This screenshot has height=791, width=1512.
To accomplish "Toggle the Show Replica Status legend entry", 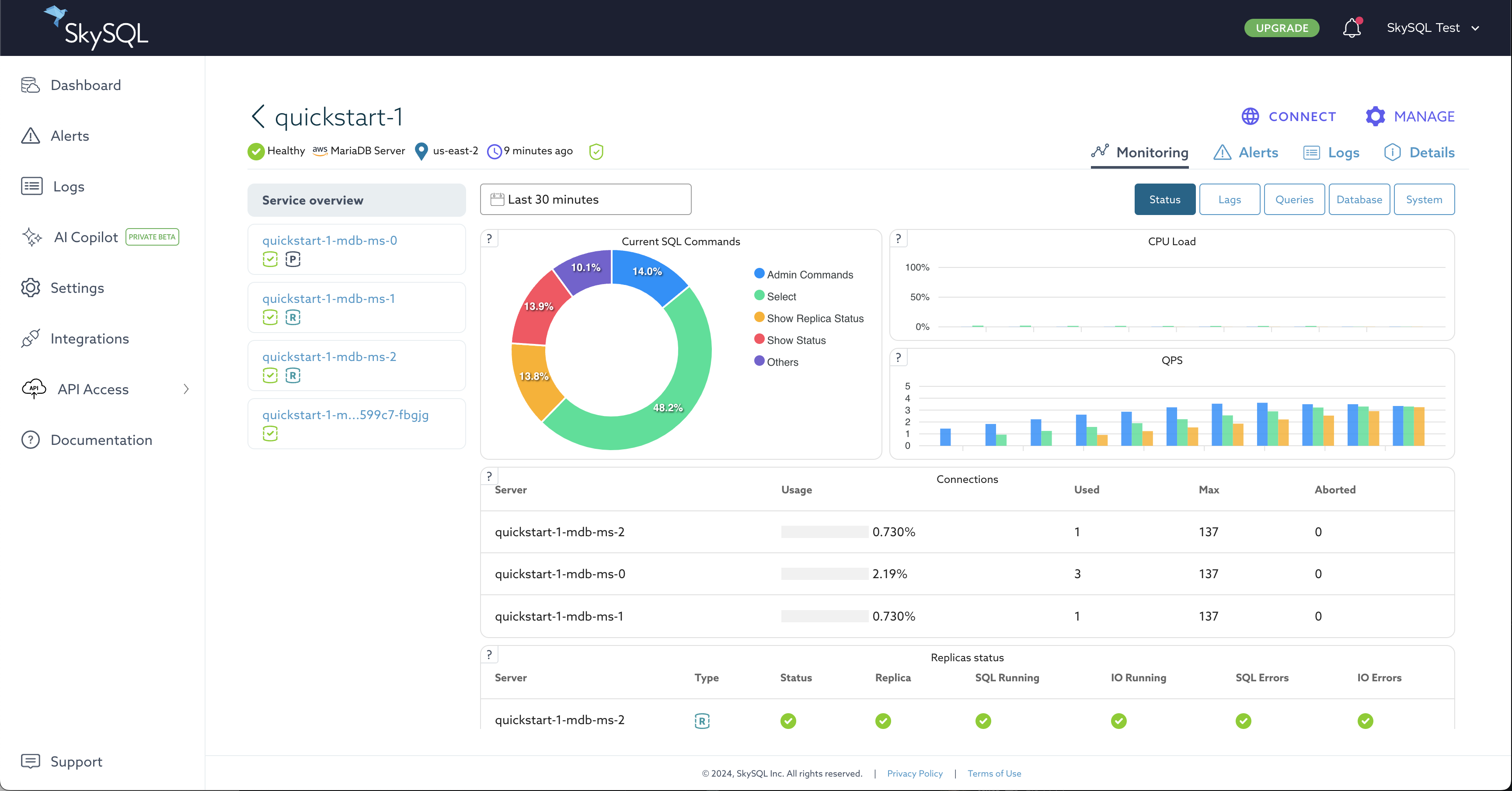I will 815,318.
